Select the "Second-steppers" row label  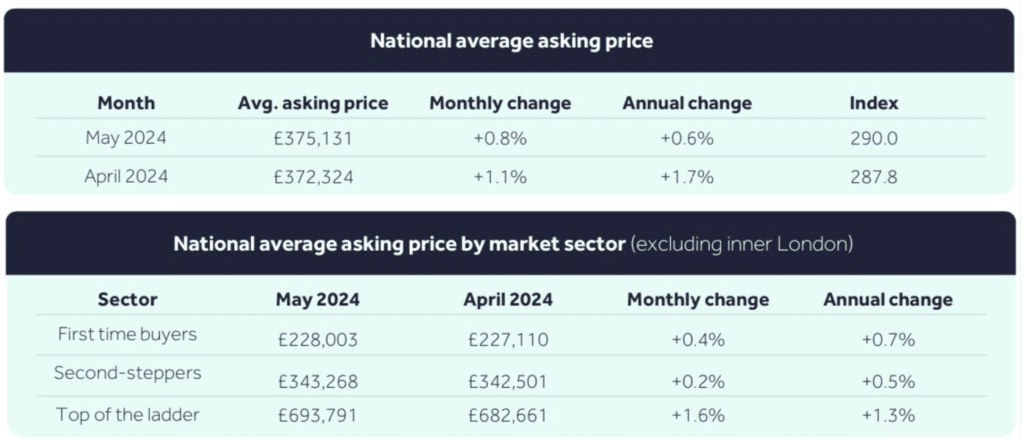point(127,373)
